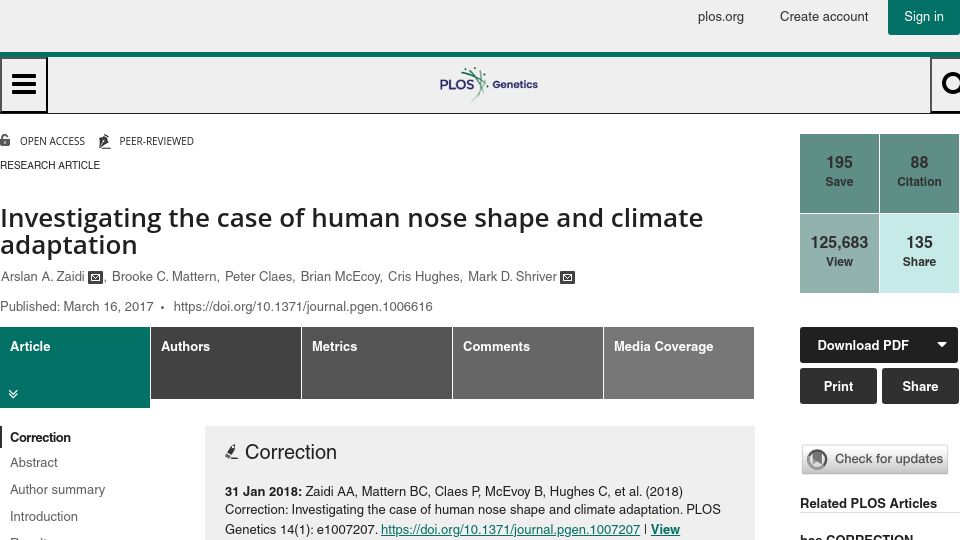Switch to the Authors tab
This screenshot has width=960, height=540.
point(226,363)
